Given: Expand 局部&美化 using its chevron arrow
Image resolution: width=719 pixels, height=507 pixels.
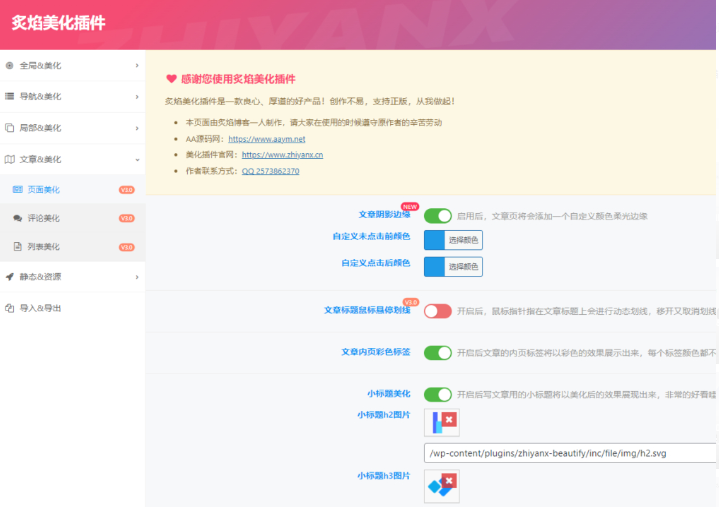Looking at the screenshot, I should [x=137, y=128].
